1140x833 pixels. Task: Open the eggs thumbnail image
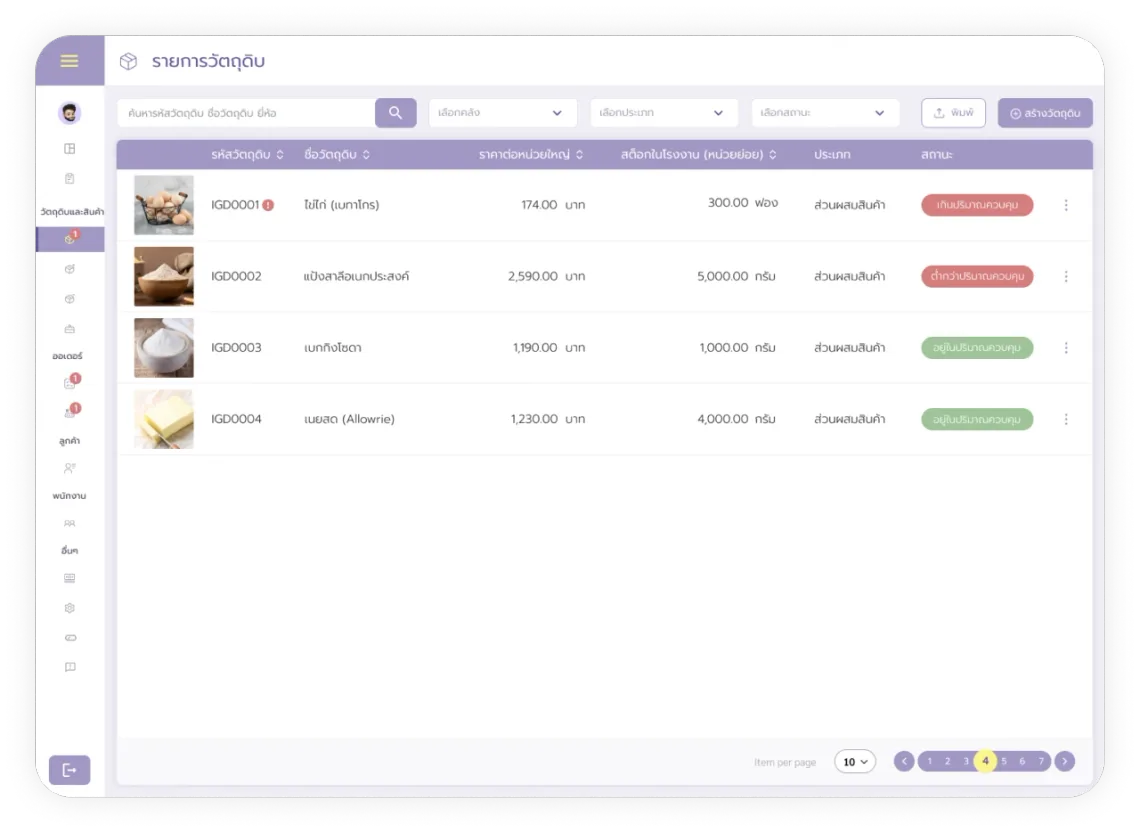pos(164,205)
